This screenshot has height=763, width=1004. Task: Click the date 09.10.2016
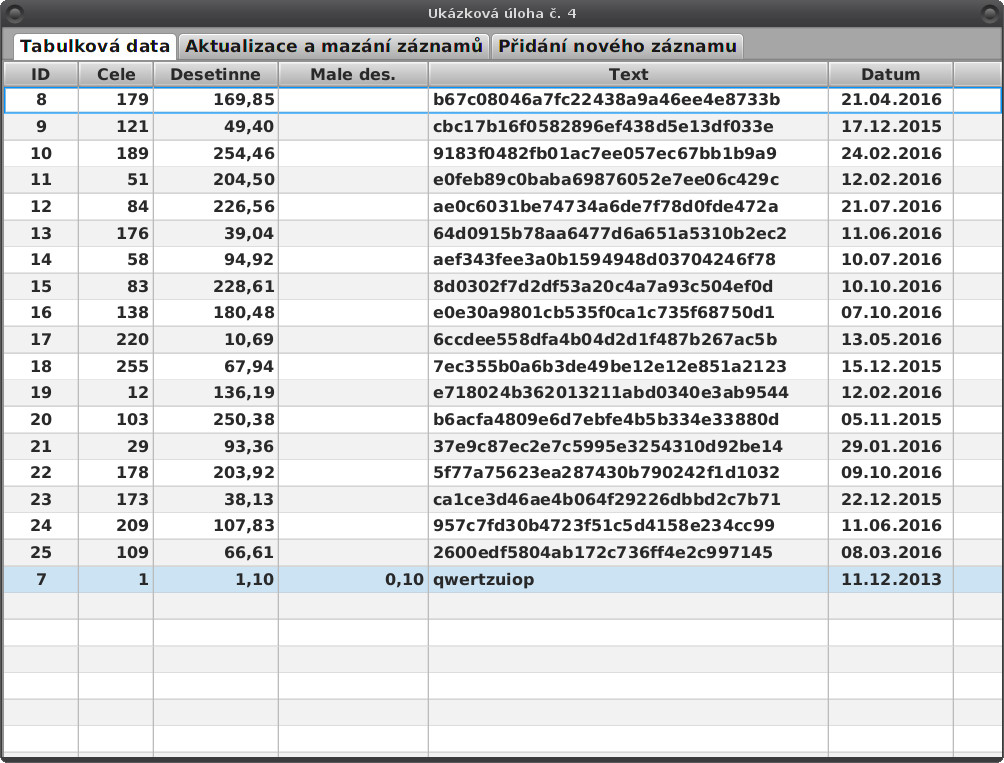(x=891, y=473)
